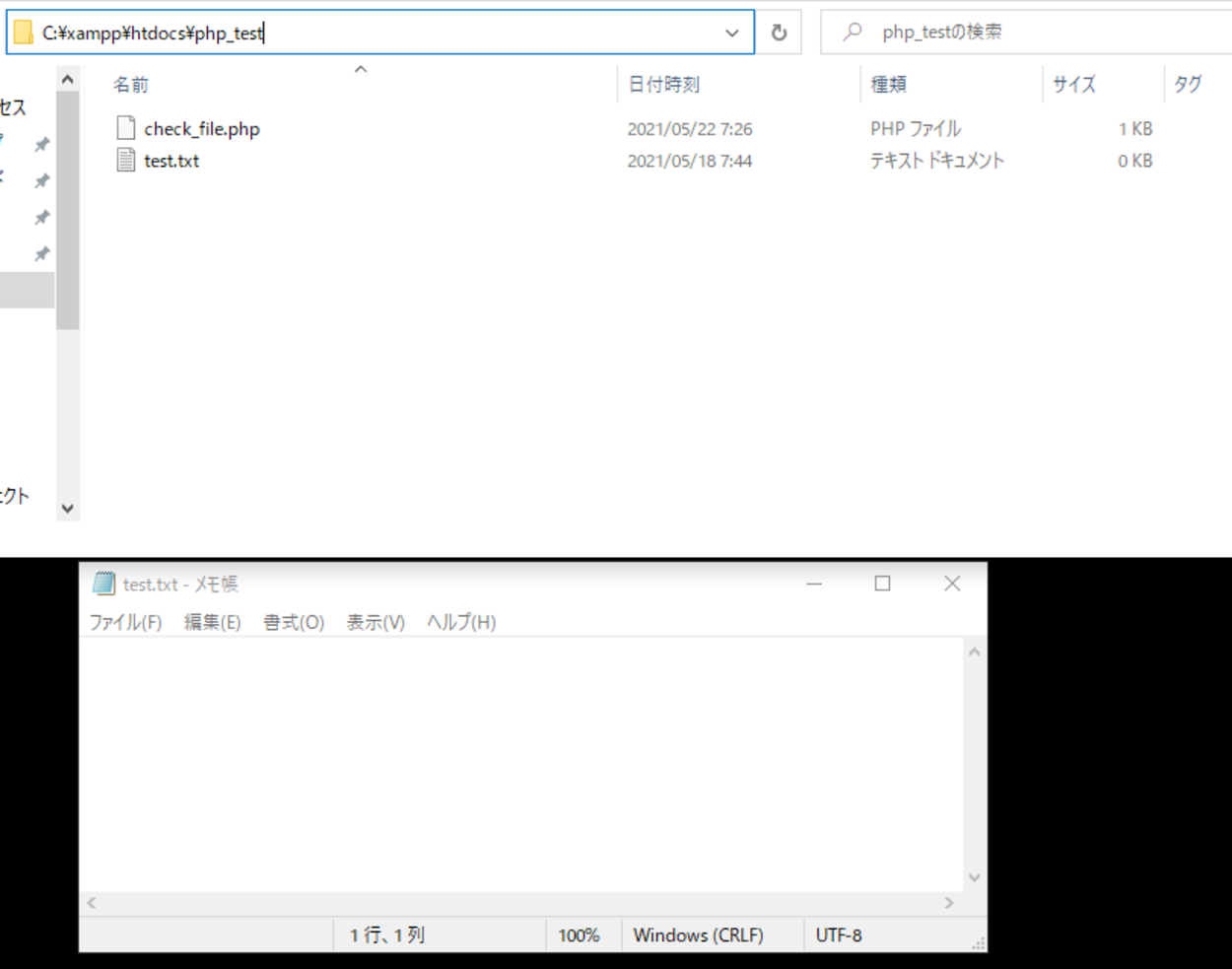The image size is (1232, 969).
Task: Open the address bar history dropdown
Action: [732, 33]
